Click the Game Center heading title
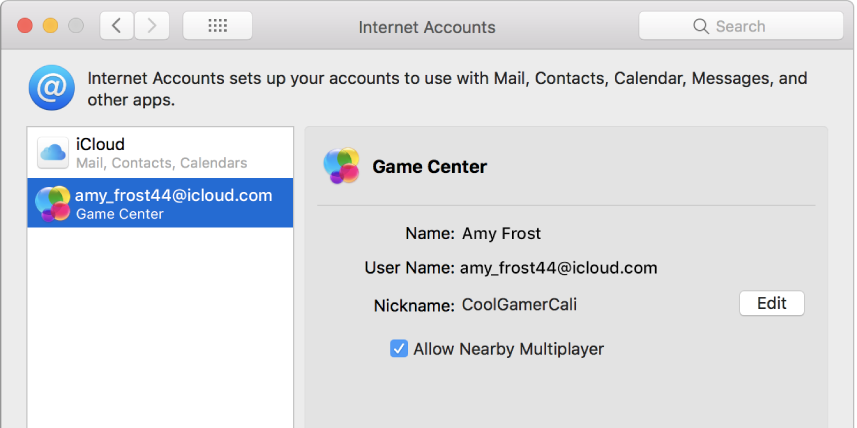The height and width of the screenshot is (428, 857). [x=429, y=167]
